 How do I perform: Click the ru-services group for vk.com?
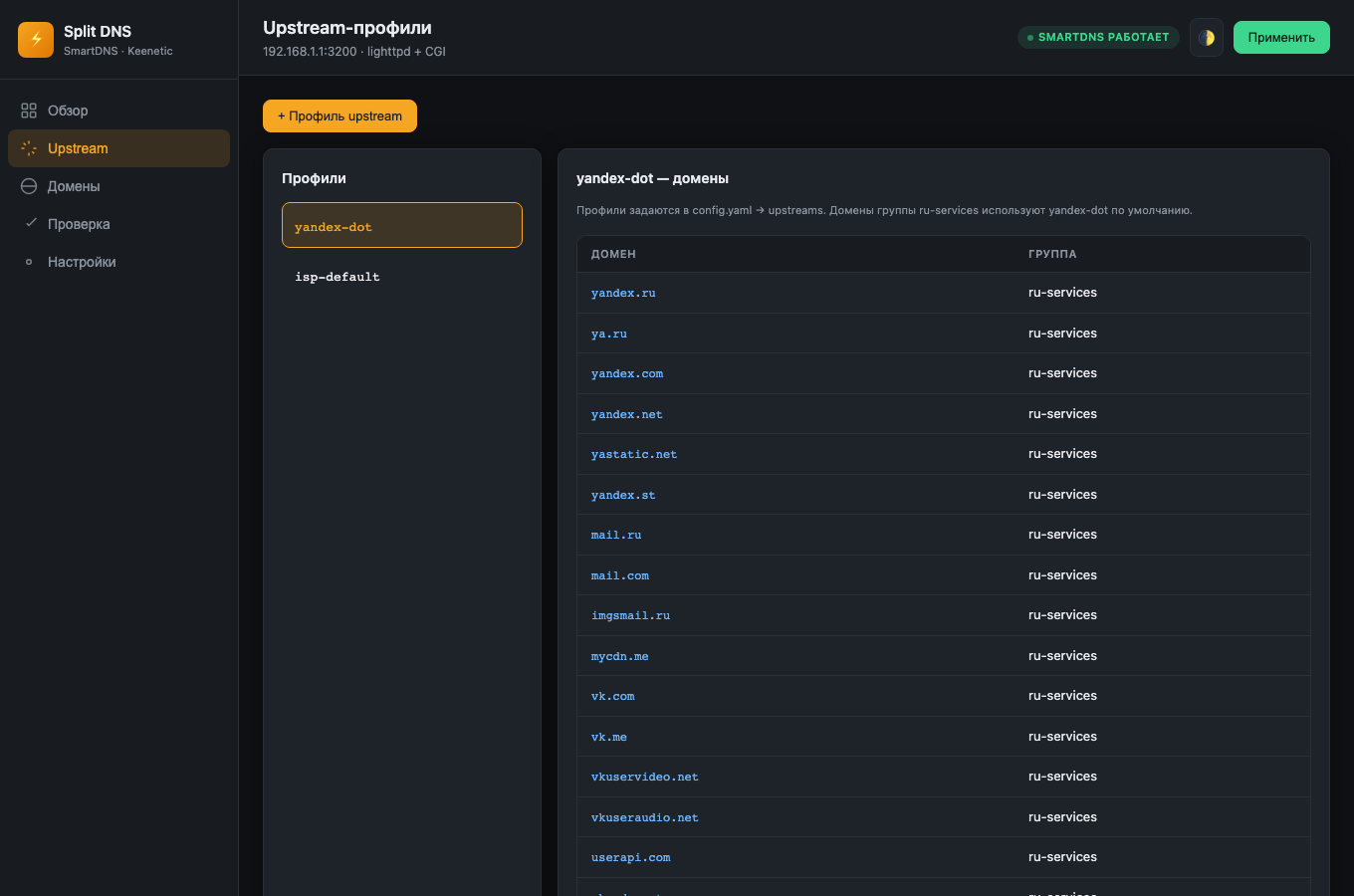click(1062, 696)
